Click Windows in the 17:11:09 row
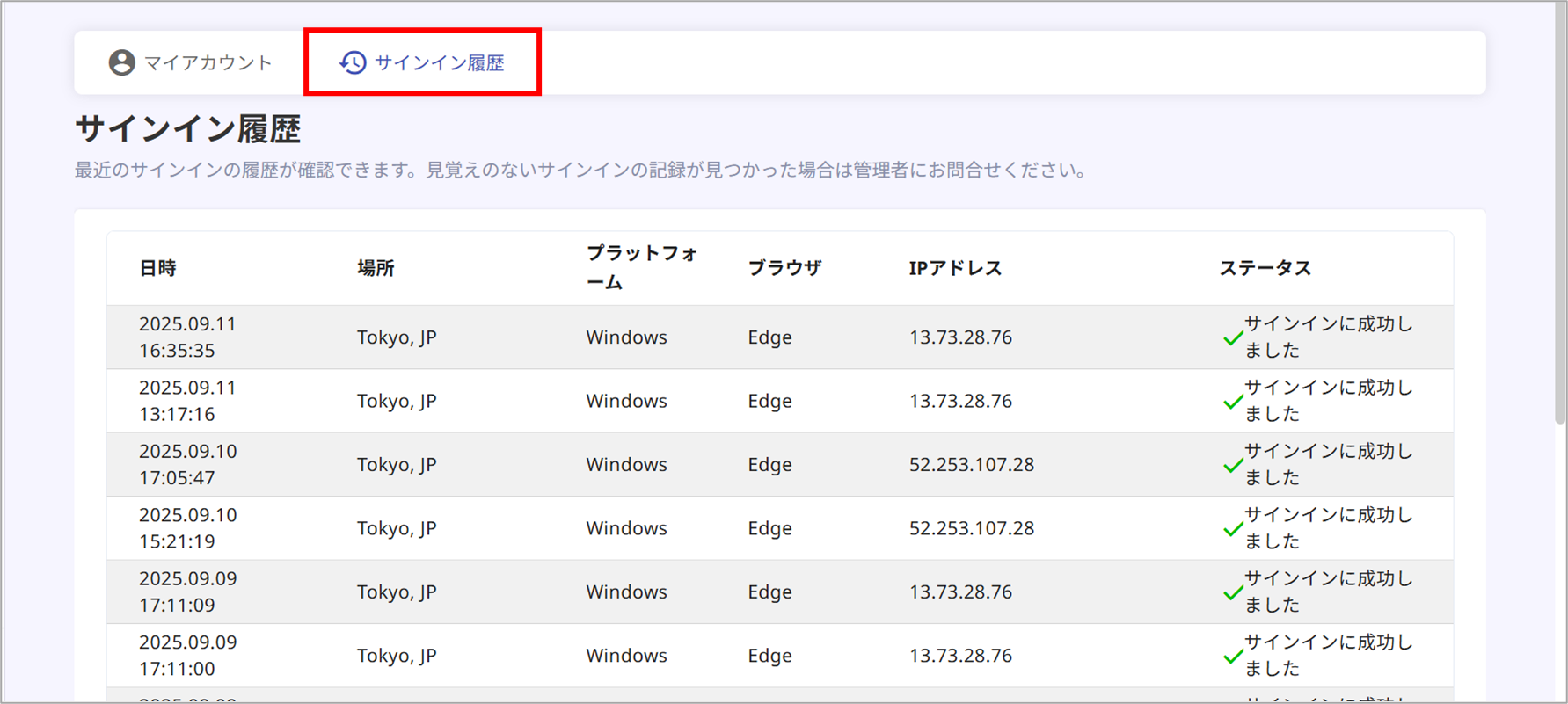 tap(627, 592)
